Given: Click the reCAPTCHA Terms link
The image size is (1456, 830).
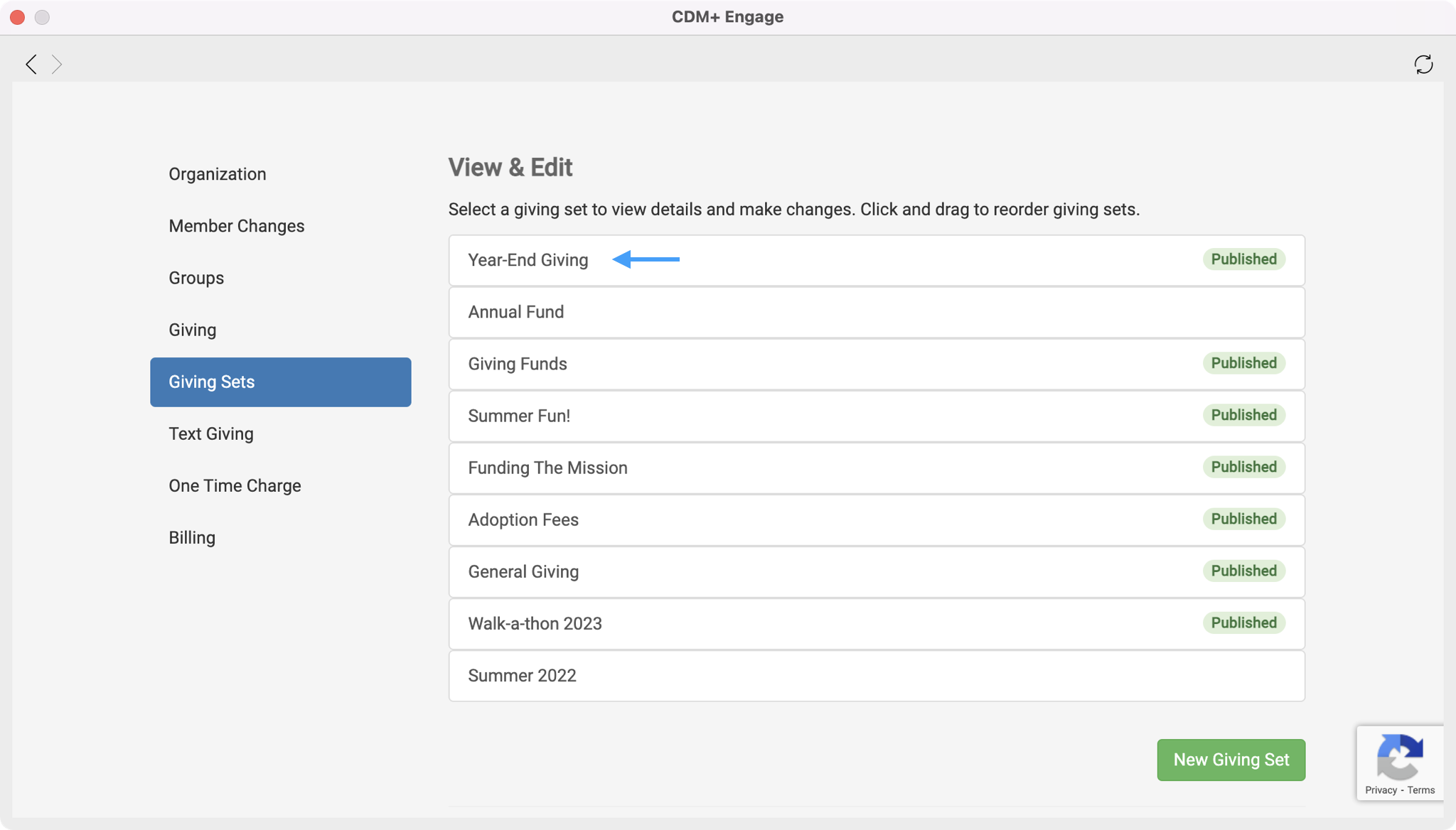Looking at the screenshot, I should [x=1421, y=790].
